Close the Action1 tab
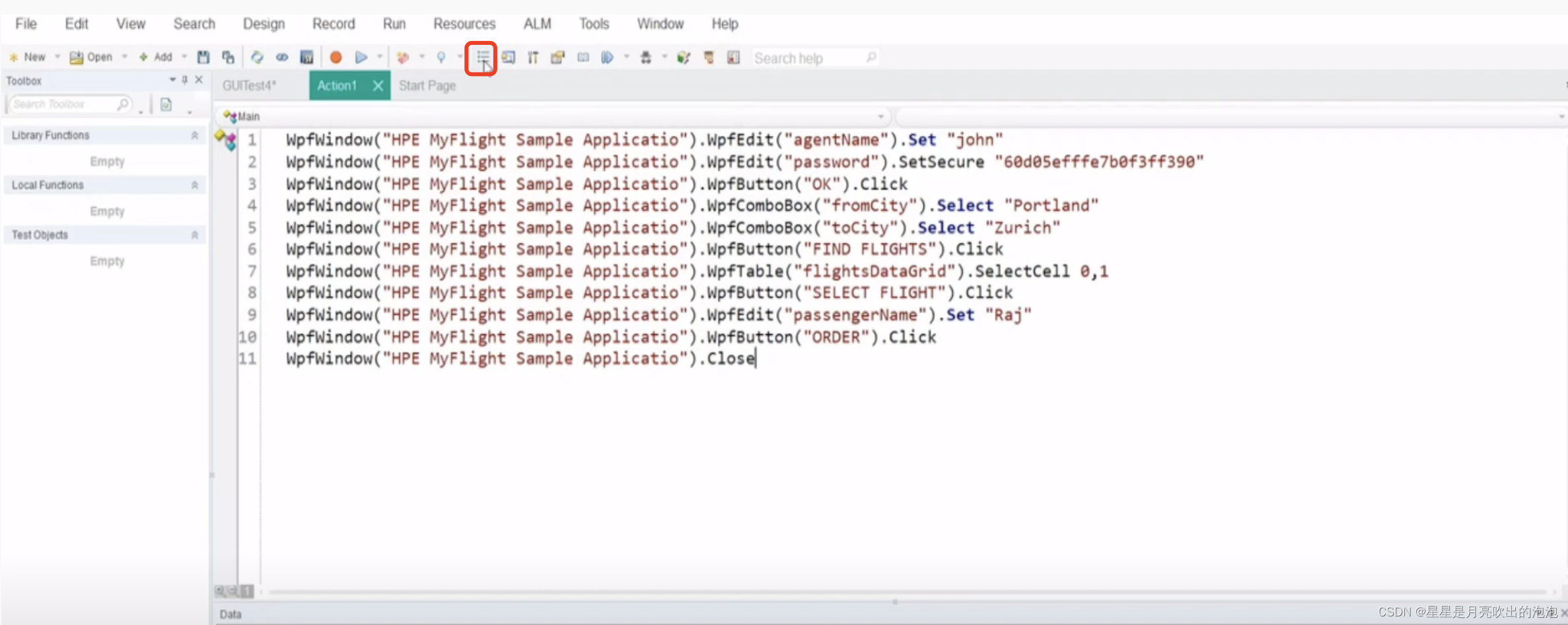The height and width of the screenshot is (625, 1568). tap(378, 86)
